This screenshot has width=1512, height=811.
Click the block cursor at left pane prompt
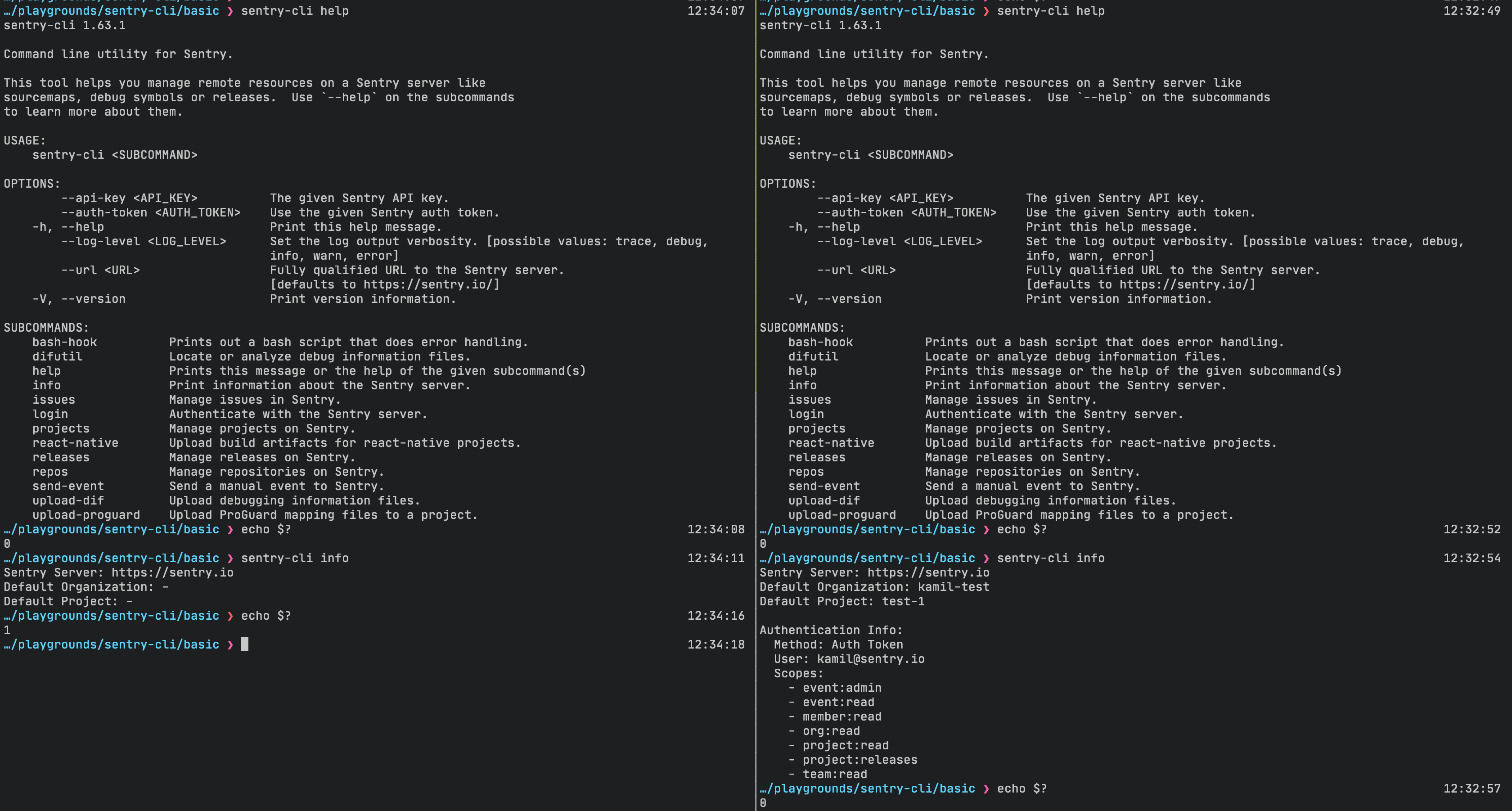coord(245,644)
